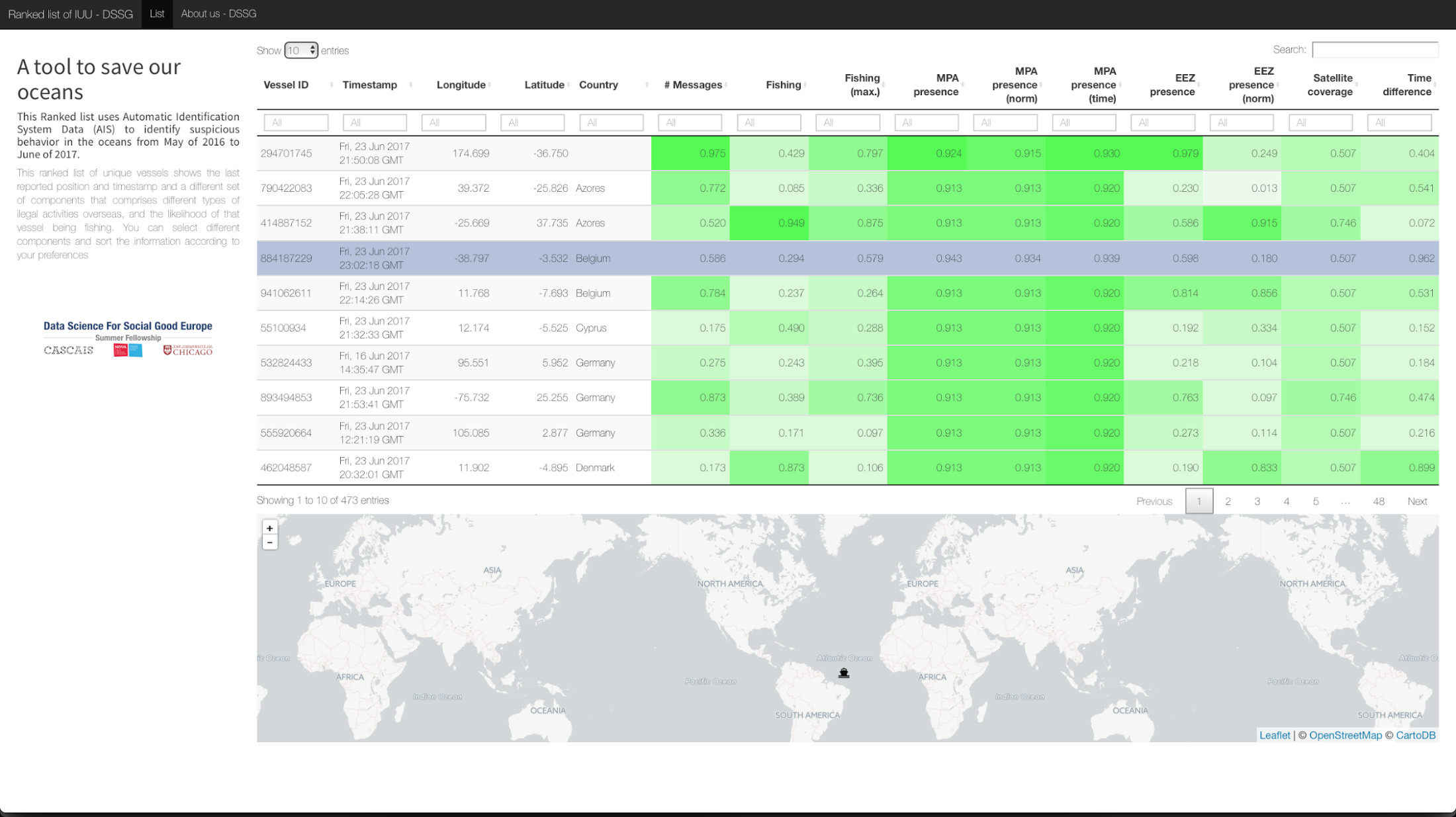Select vessel row 555920664
This screenshot has height=817, width=1456.
[848, 433]
